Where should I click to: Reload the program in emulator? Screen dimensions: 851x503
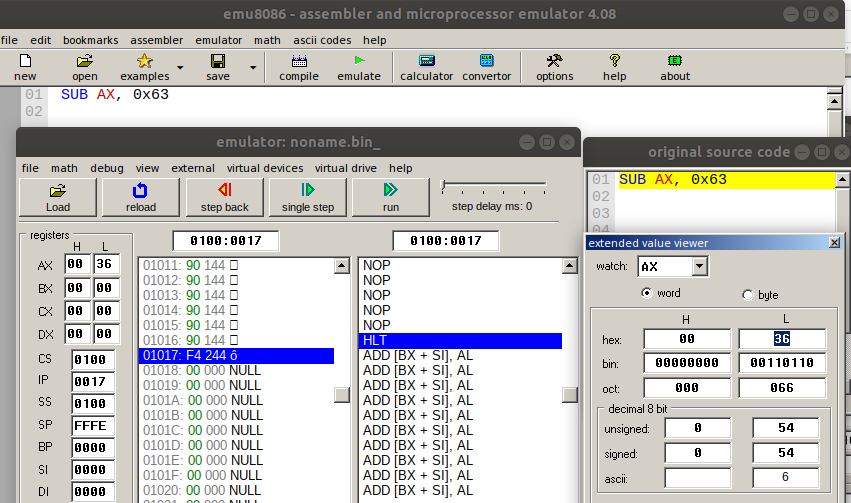[141, 197]
